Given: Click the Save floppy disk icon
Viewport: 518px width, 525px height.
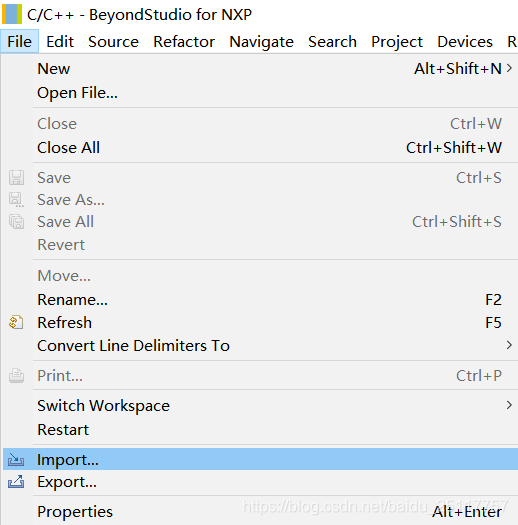Looking at the screenshot, I should coord(16,177).
